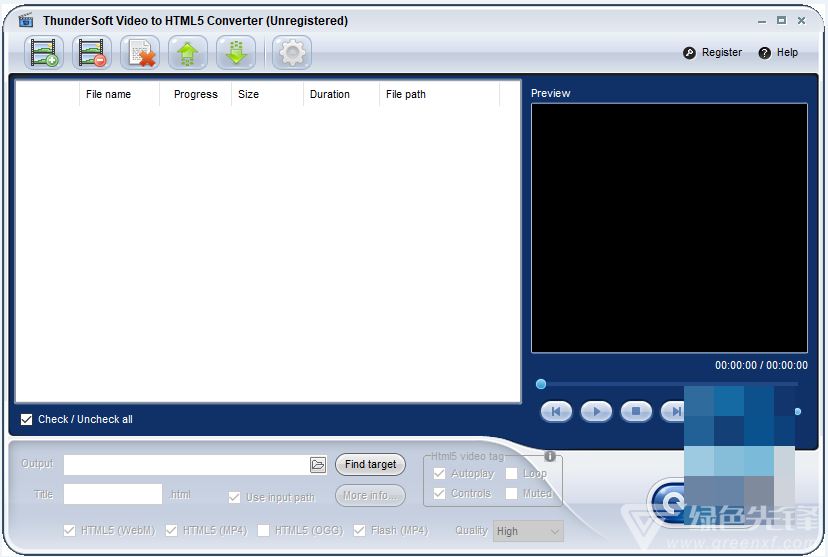
Task: Click the Progress column header
Action: click(195, 94)
